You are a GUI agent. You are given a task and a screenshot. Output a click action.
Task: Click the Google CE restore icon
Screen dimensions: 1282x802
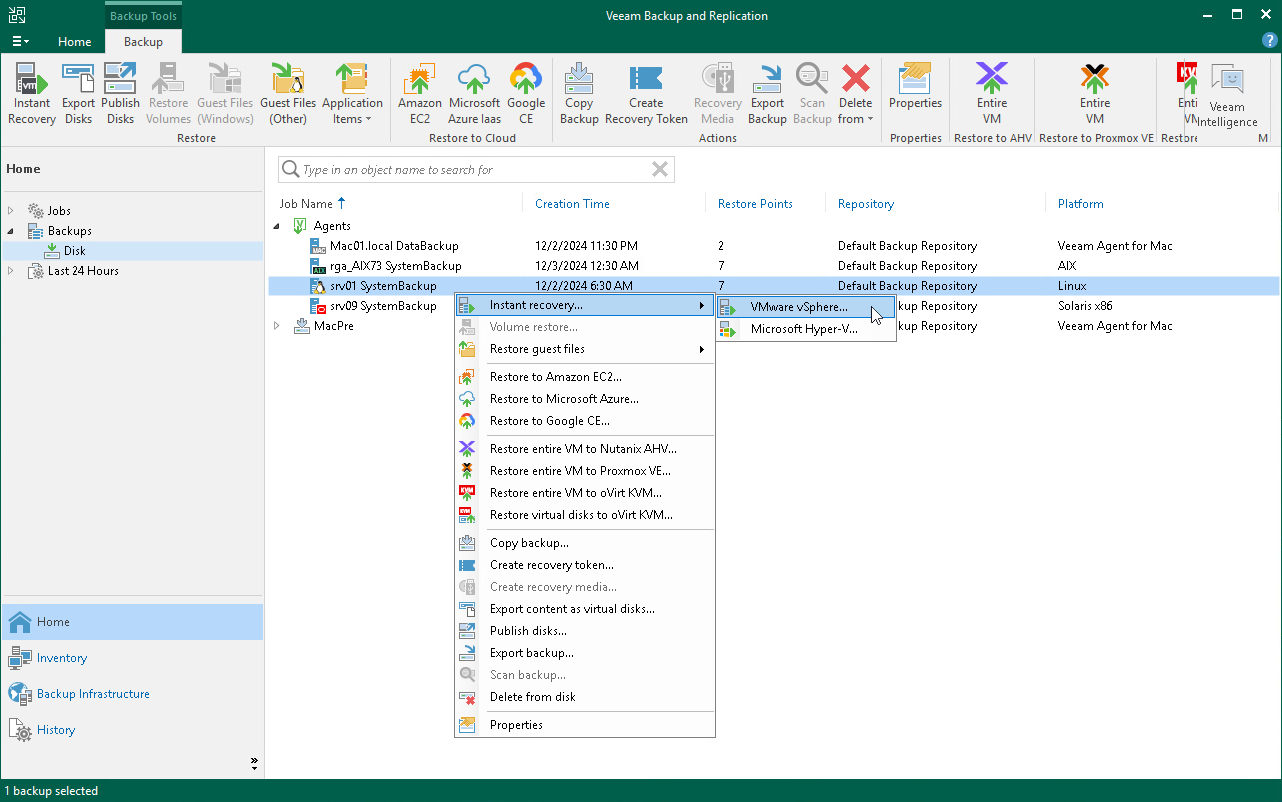pos(526,94)
